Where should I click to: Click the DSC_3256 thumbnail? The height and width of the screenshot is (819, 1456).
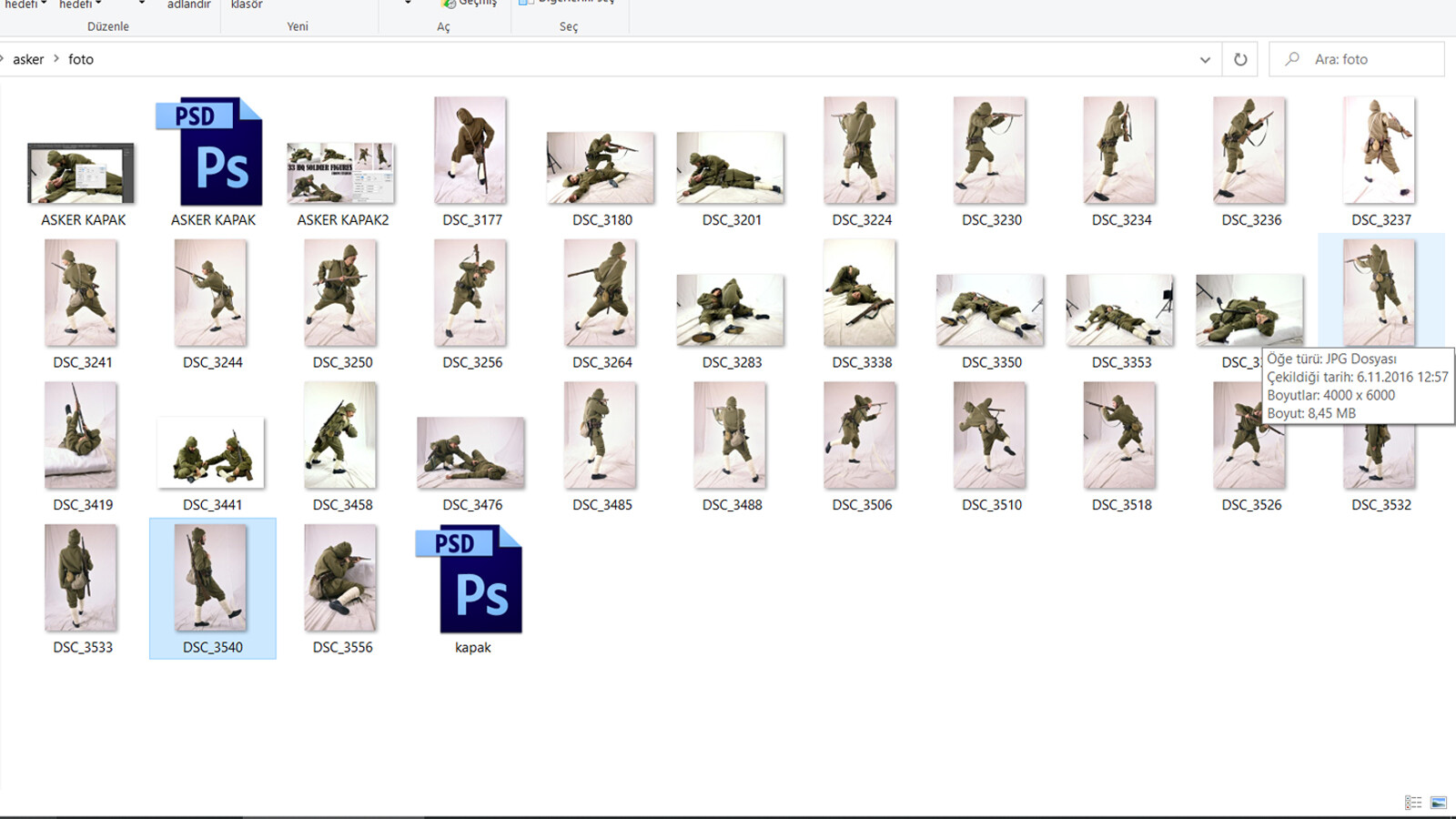470,293
